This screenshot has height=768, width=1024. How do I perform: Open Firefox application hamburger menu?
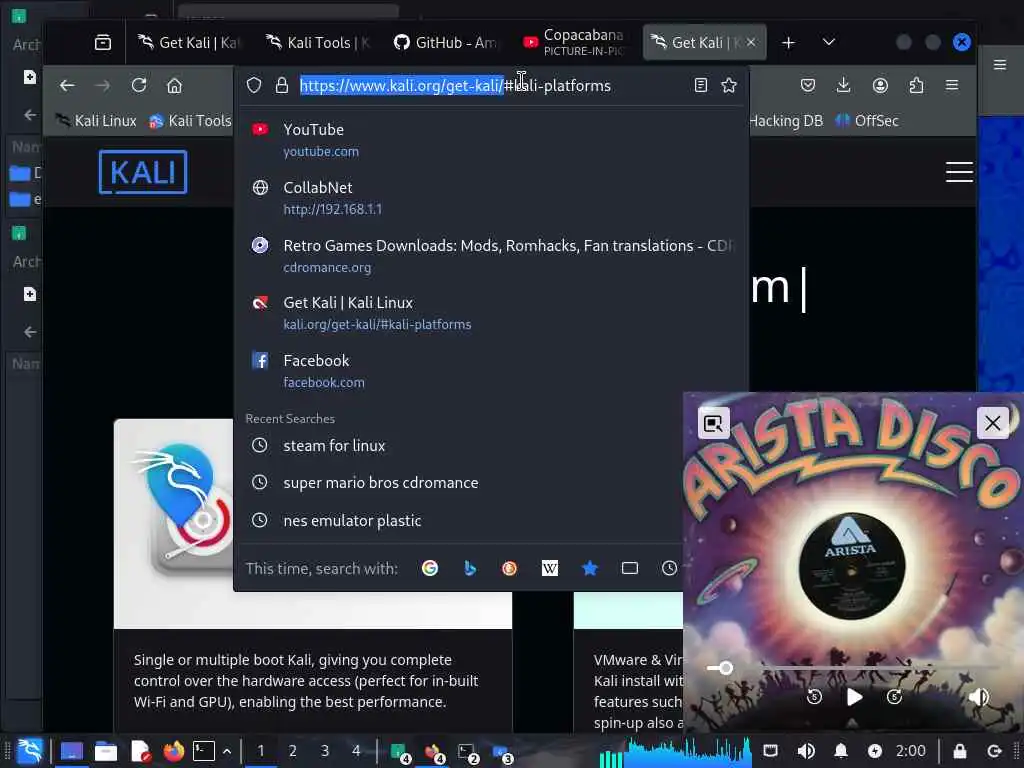click(x=952, y=86)
